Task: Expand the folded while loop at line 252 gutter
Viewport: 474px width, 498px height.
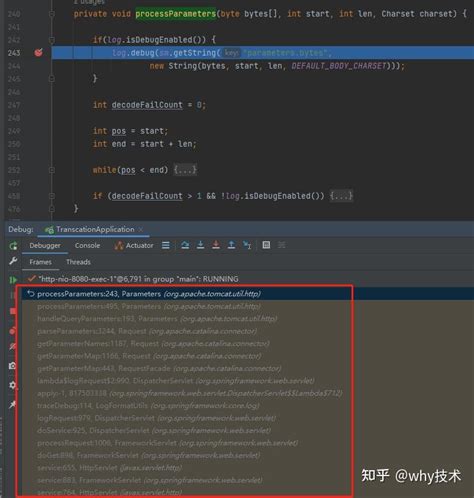Action: point(52,170)
